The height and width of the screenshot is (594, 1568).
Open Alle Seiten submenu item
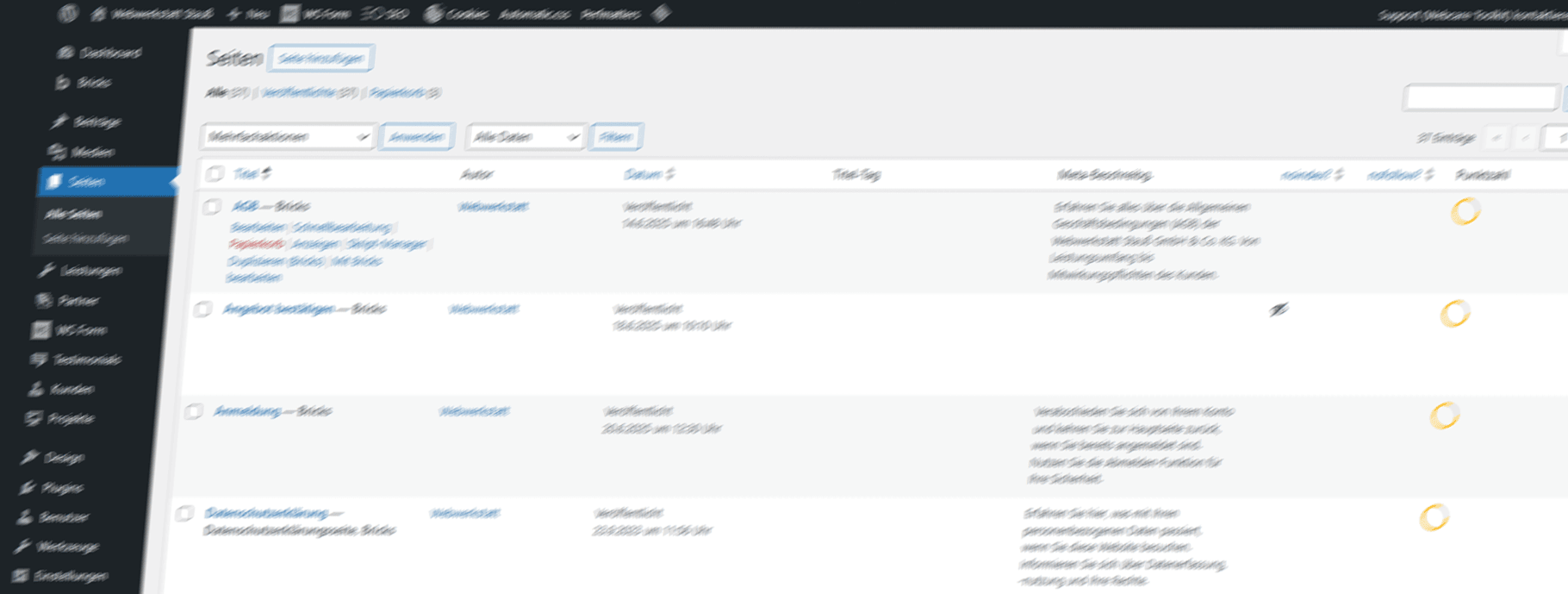click(73, 214)
